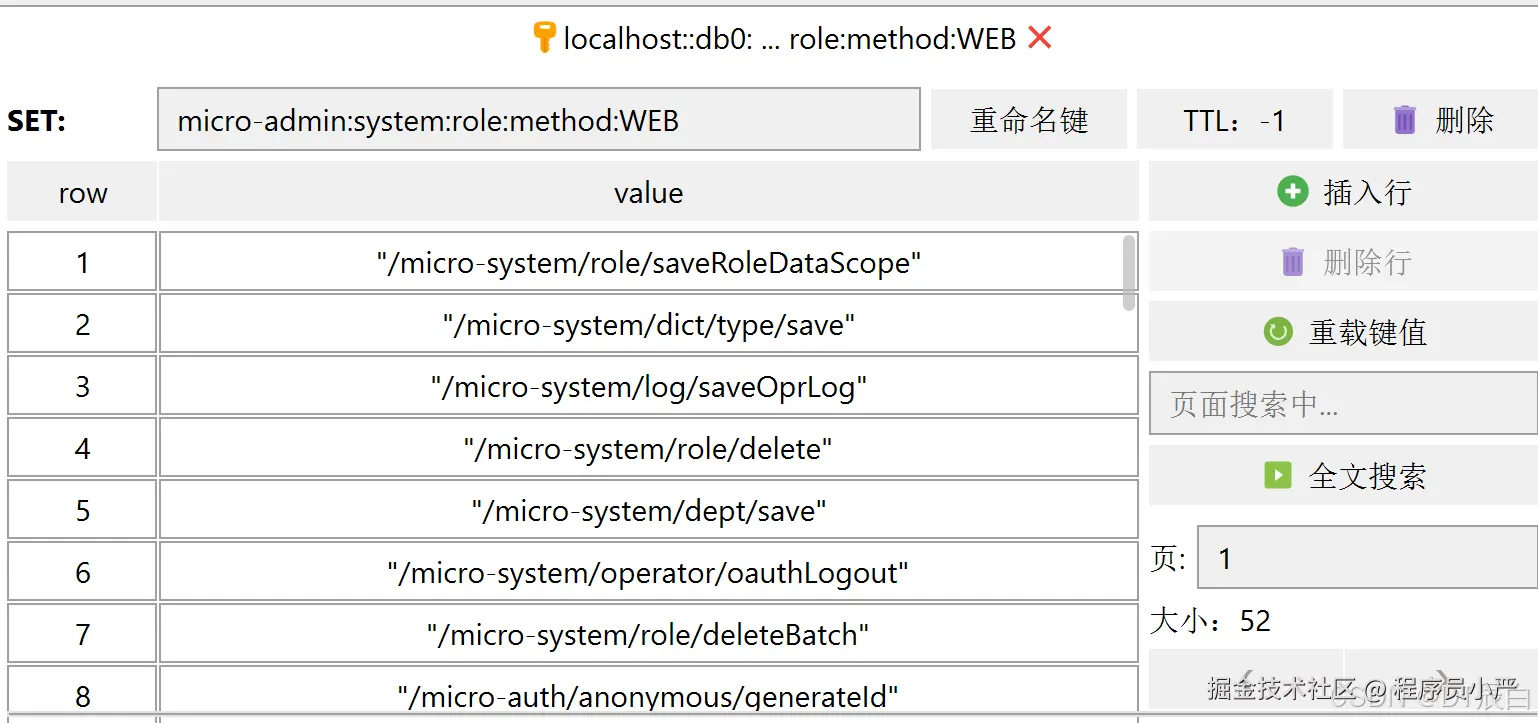Select row number 4 cell
This screenshot has height=723, width=1538.
[82, 449]
